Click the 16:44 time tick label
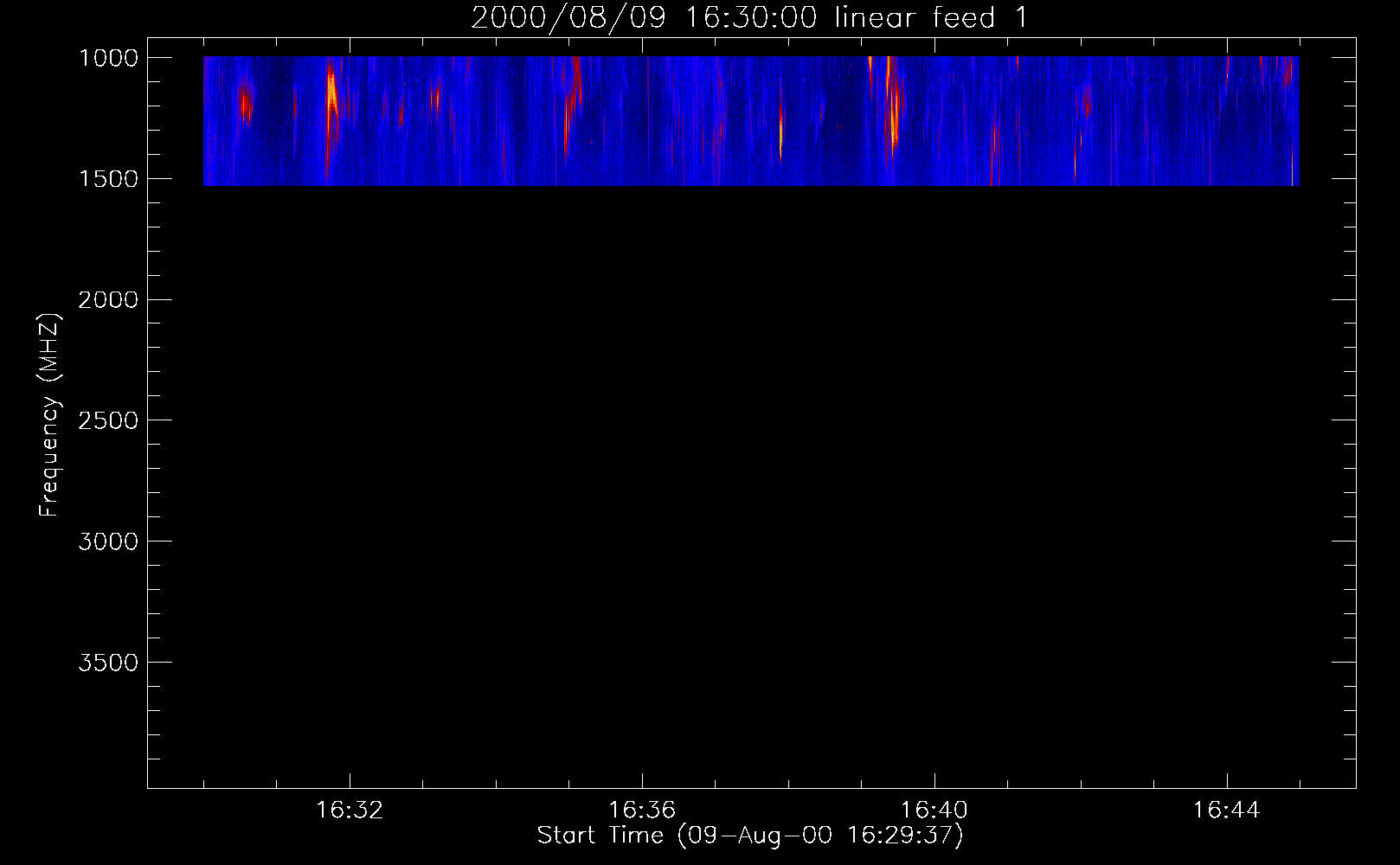 tap(1227, 811)
